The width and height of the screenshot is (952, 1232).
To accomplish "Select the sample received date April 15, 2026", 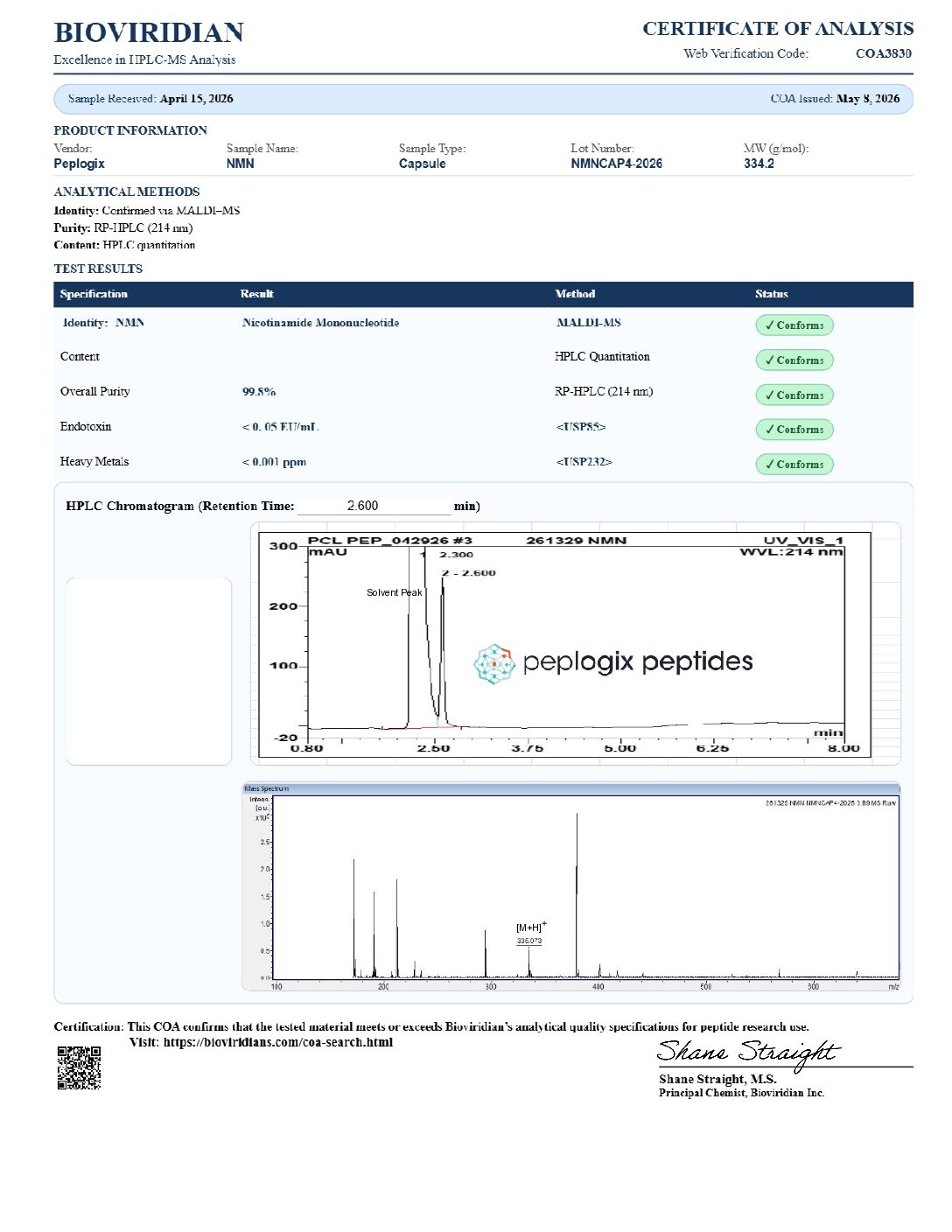I will [197, 99].
